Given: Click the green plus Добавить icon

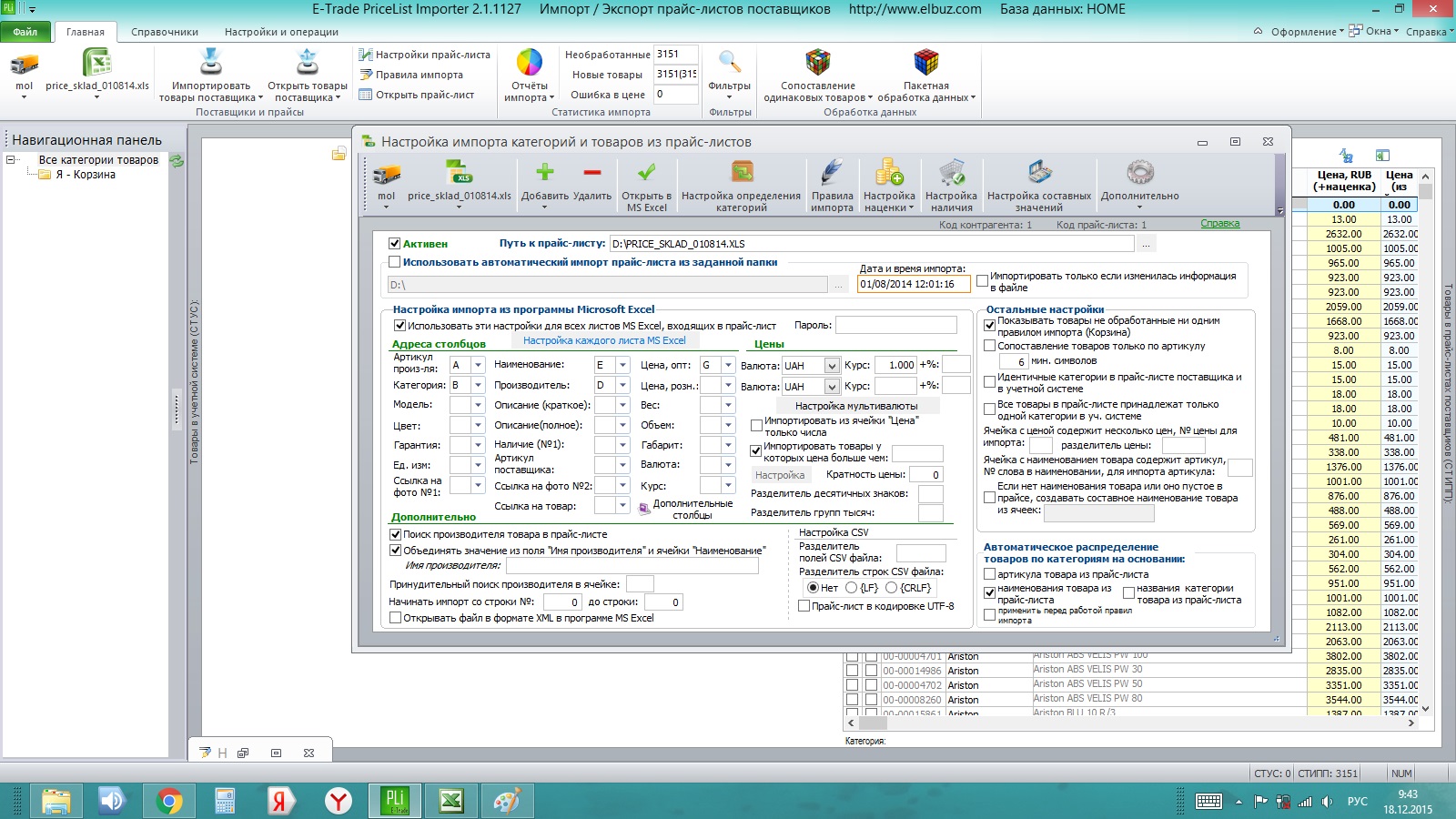Looking at the screenshot, I should point(544,172).
